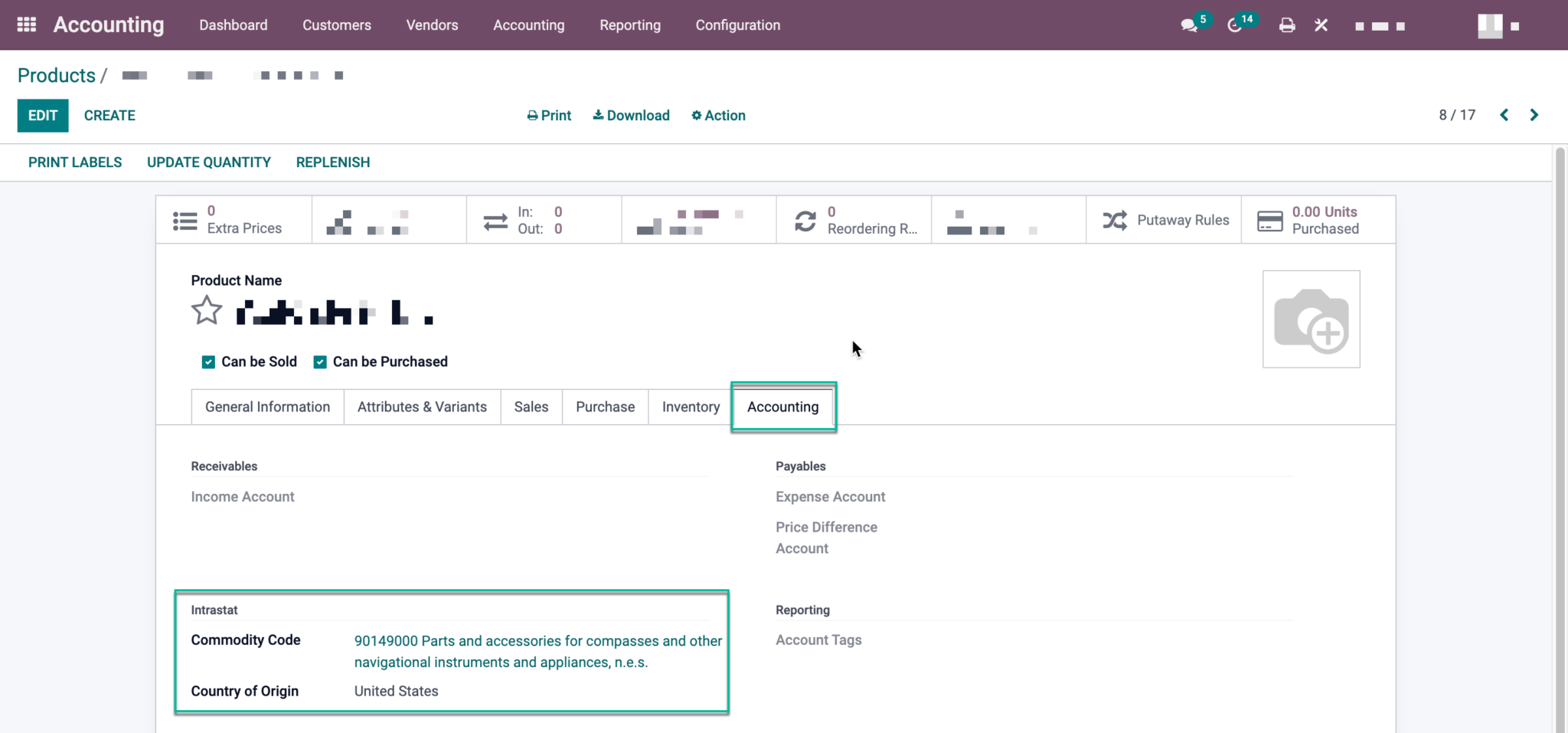
Task: Favorite the product using the star icon
Action: 206,309
